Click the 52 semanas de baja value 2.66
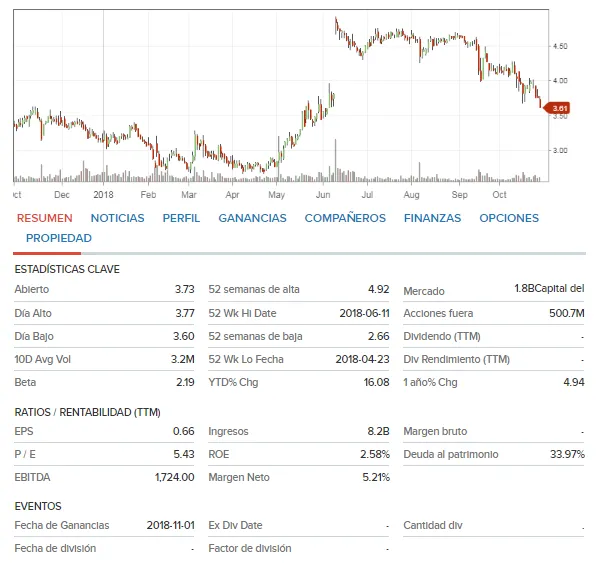 click(x=379, y=337)
